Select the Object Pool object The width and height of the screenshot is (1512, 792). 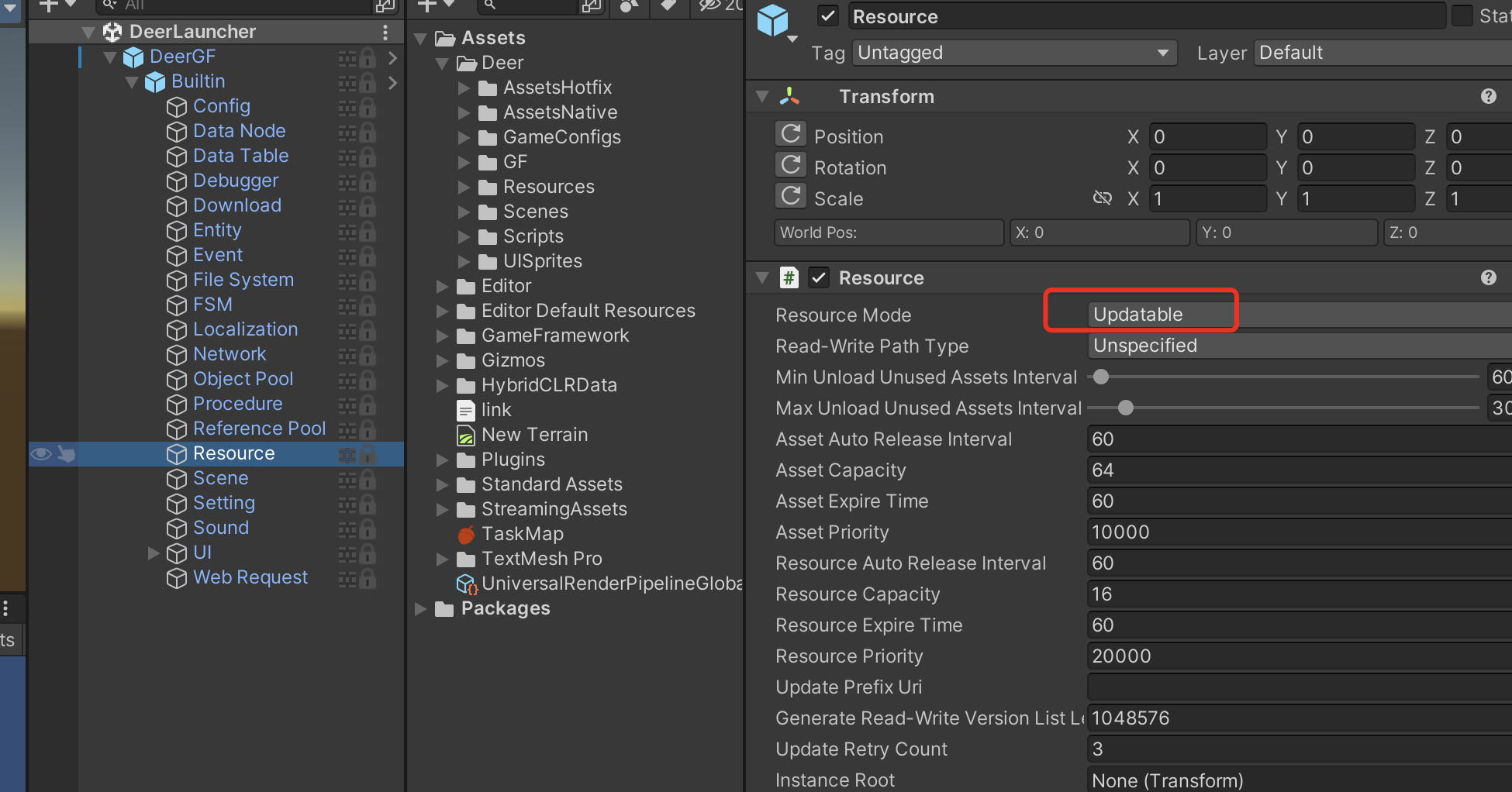(243, 379)
